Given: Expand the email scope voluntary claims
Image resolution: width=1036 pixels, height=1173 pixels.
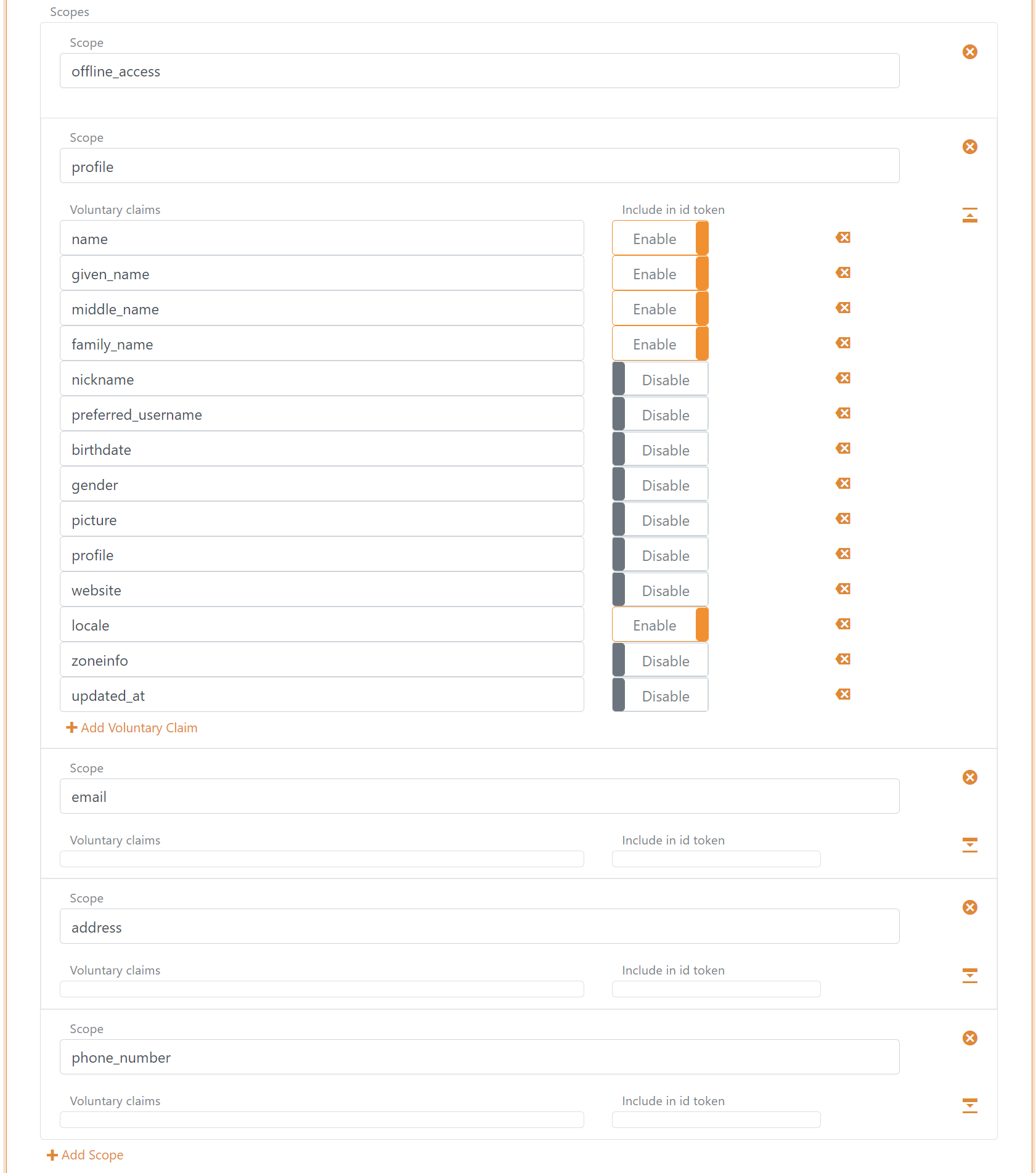Looking at the screenshot, I should (x=969, y=845).
